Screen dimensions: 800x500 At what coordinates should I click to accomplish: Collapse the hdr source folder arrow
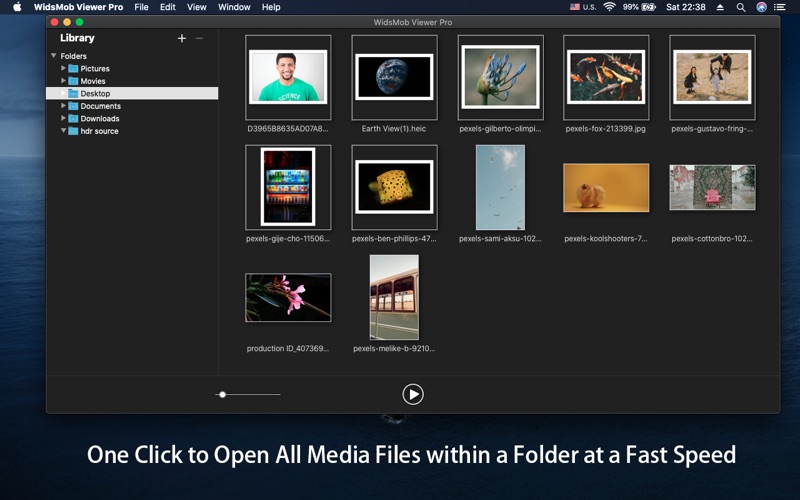[64, 131]
